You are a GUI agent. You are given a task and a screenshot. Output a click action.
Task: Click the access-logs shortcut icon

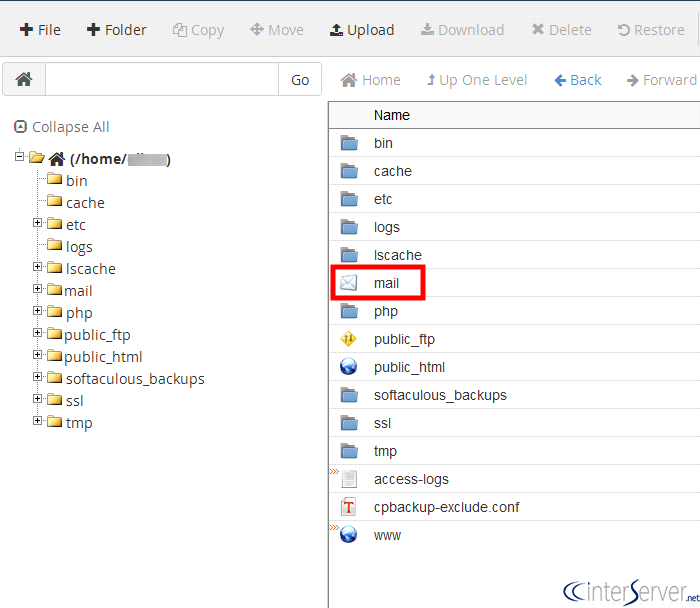click(348, 479)
